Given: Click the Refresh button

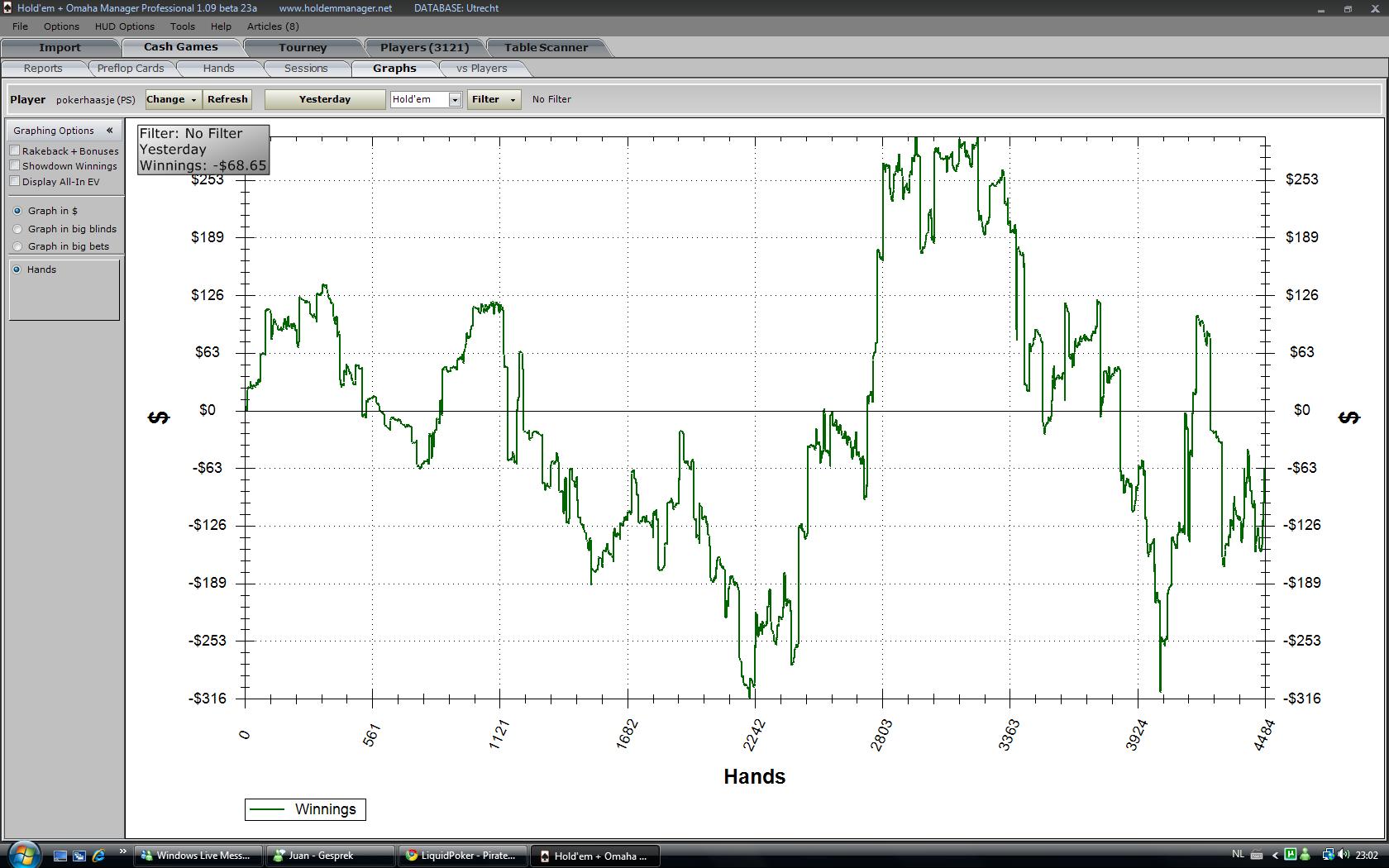Looking at the screenshot, I should 227,99.
